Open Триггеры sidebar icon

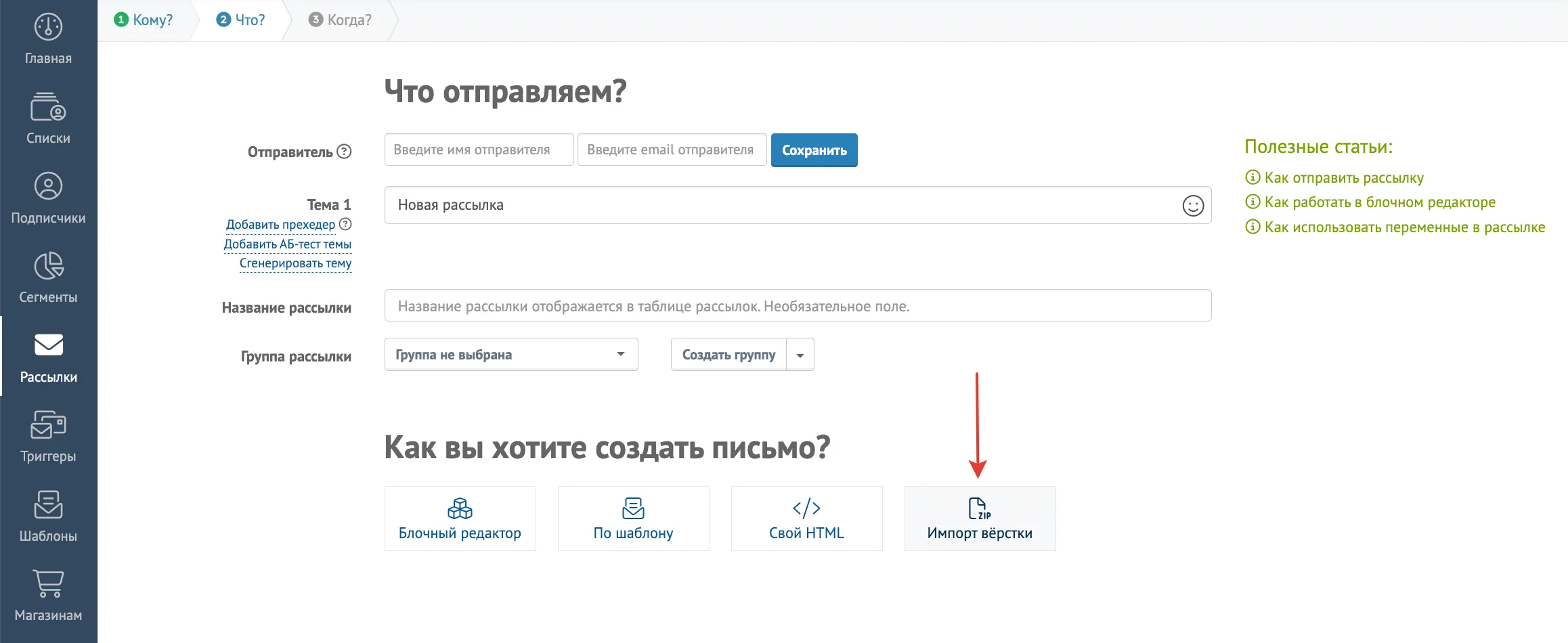click(x=48, y=425)
